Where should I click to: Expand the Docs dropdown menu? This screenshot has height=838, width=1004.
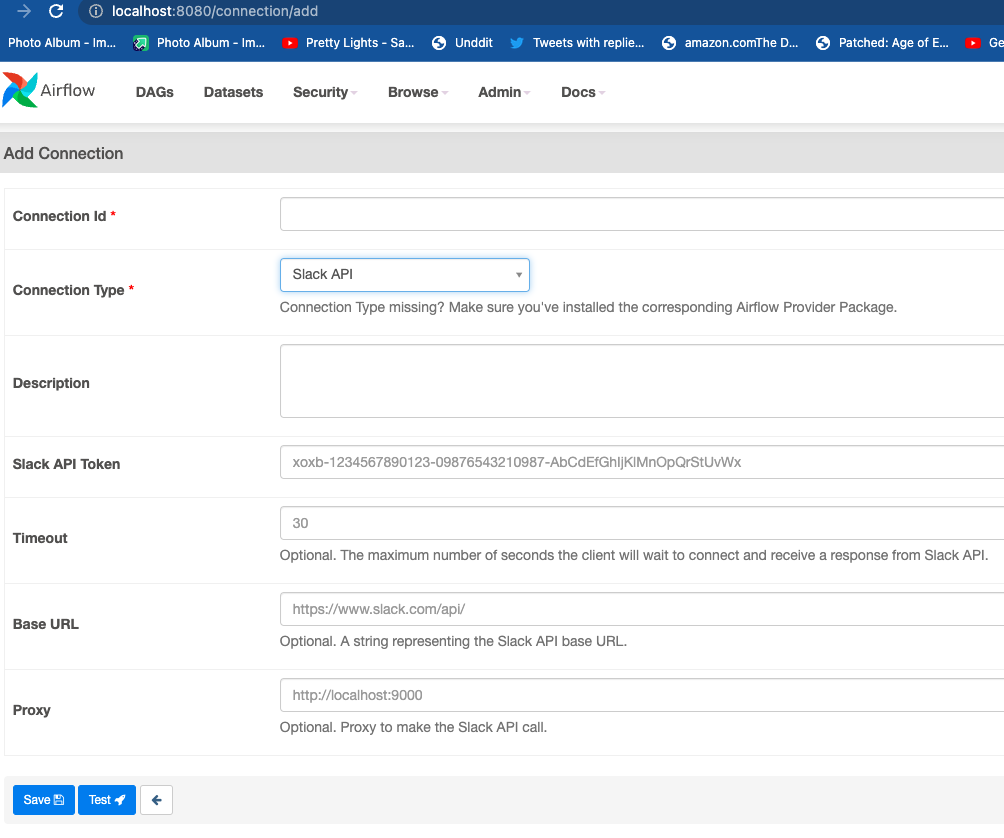(x=583, y=92)
